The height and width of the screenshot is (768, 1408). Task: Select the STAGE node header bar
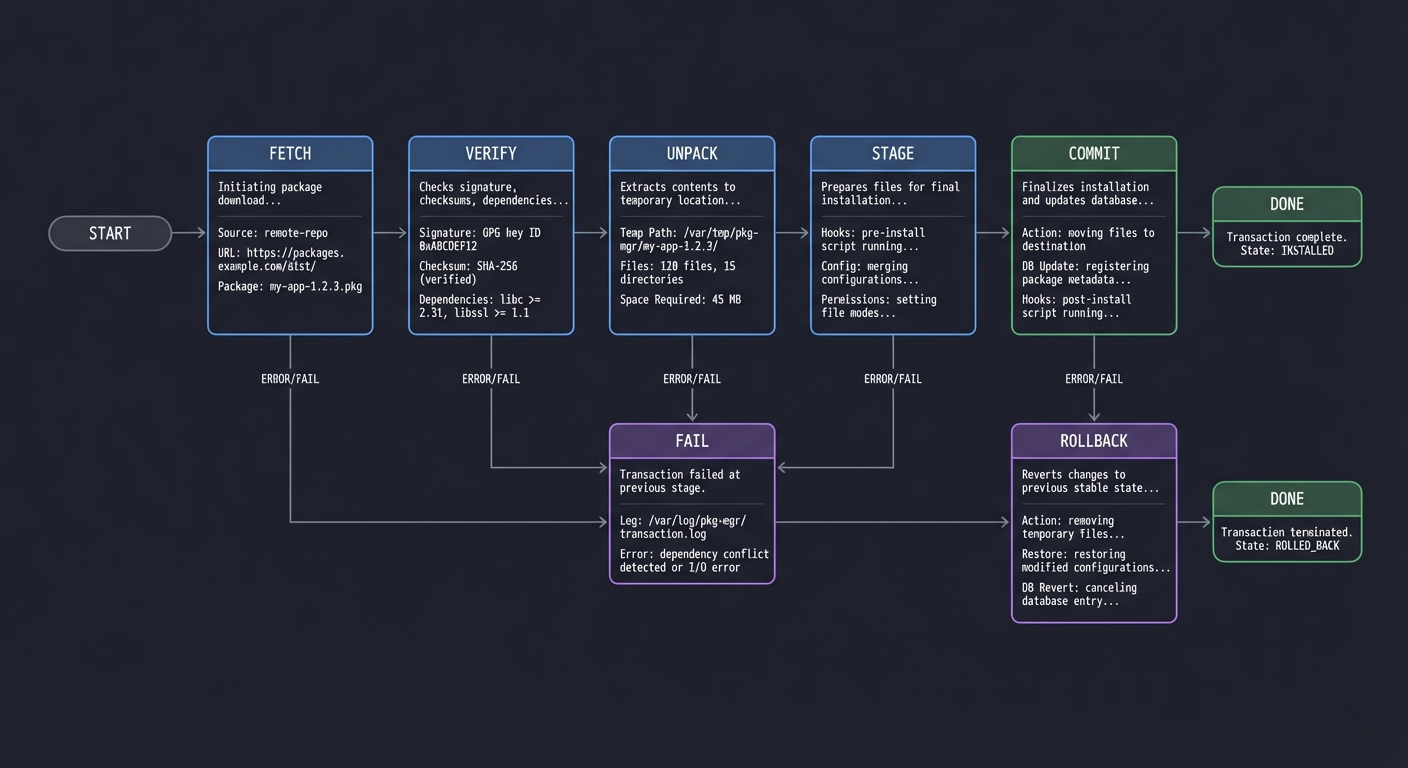click(x=892, y=153)
